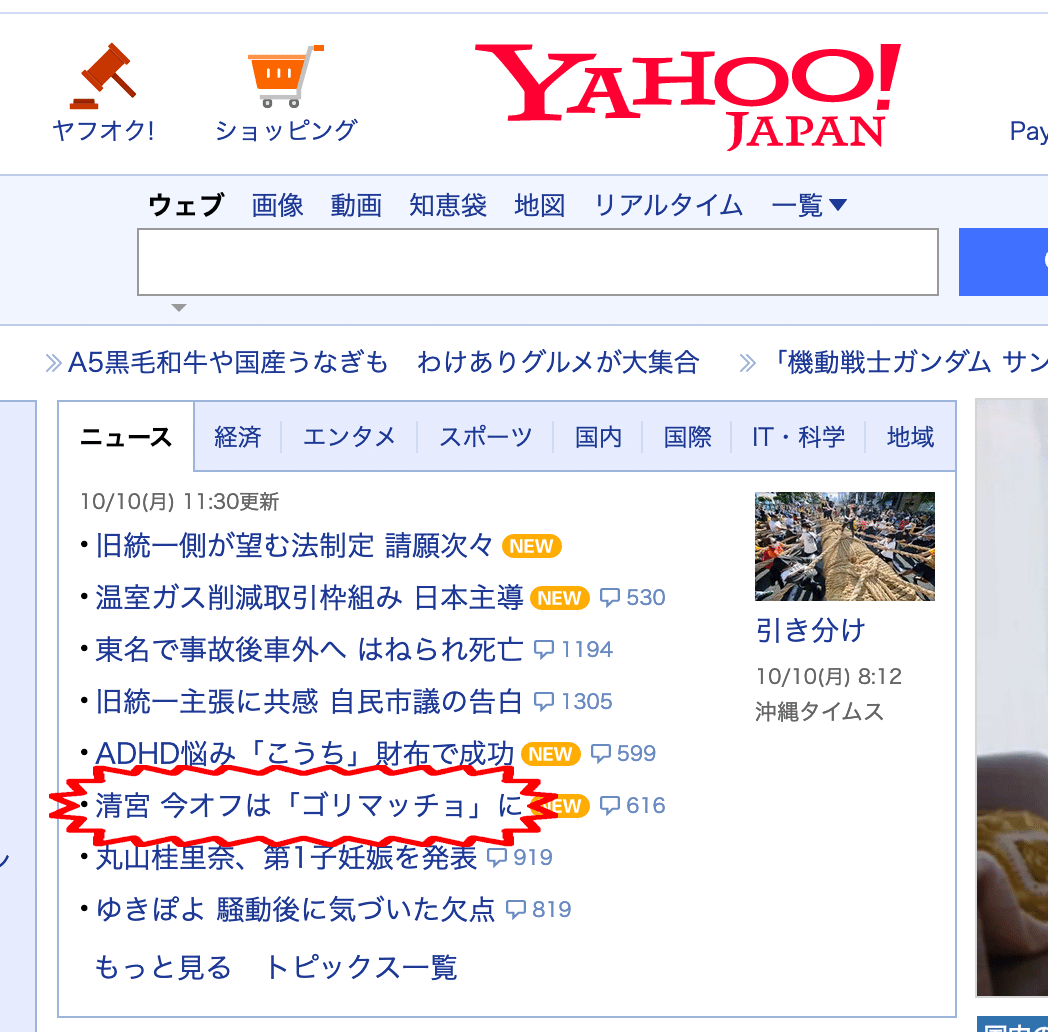1048x1032 pixels.
Task: Switch to the エンタメ news tab
Action: tap(349, 436)
